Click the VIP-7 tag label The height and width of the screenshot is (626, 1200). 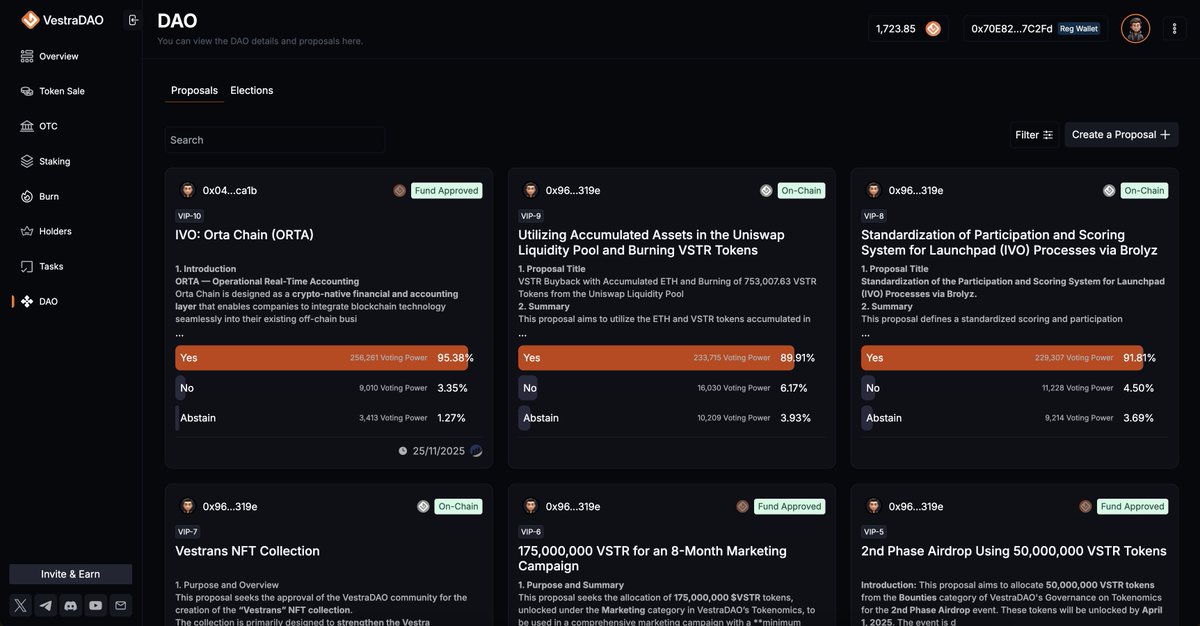189,532
